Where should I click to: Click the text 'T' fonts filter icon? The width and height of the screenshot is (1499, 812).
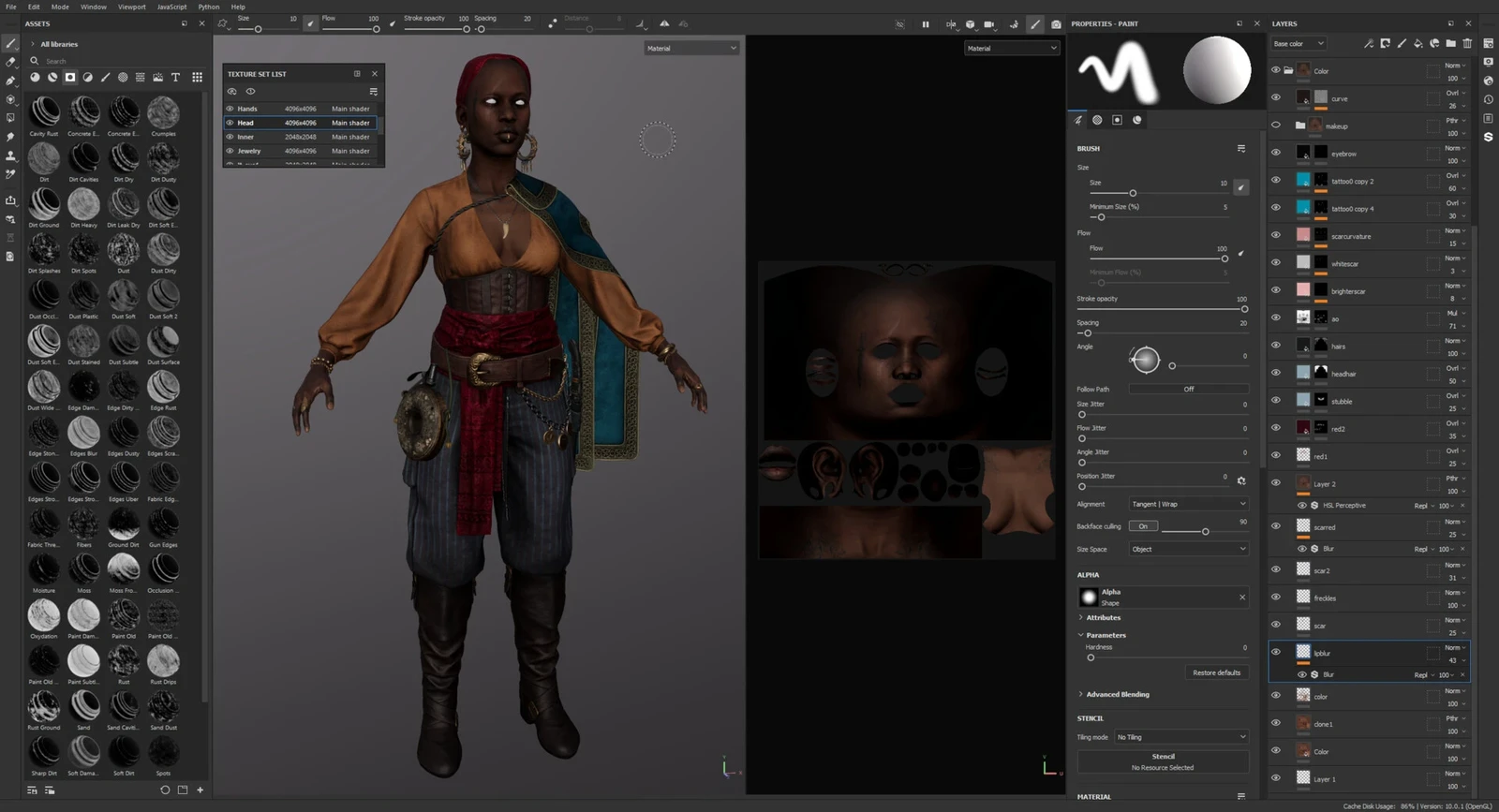coord(175,77)
